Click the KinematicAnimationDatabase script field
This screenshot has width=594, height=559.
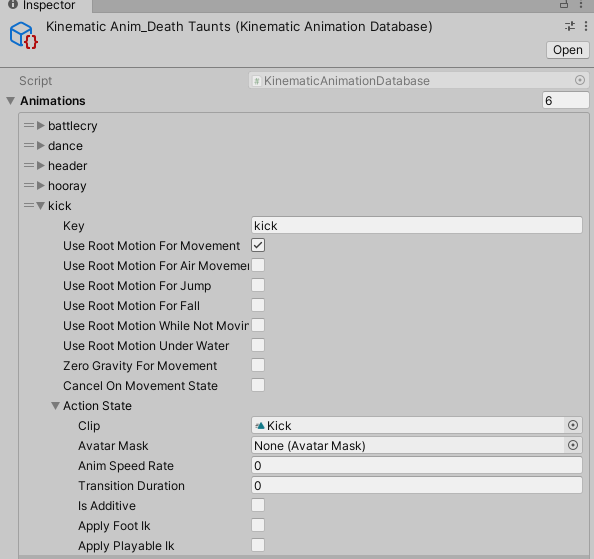pyautogui.click(x=419, y=81)
